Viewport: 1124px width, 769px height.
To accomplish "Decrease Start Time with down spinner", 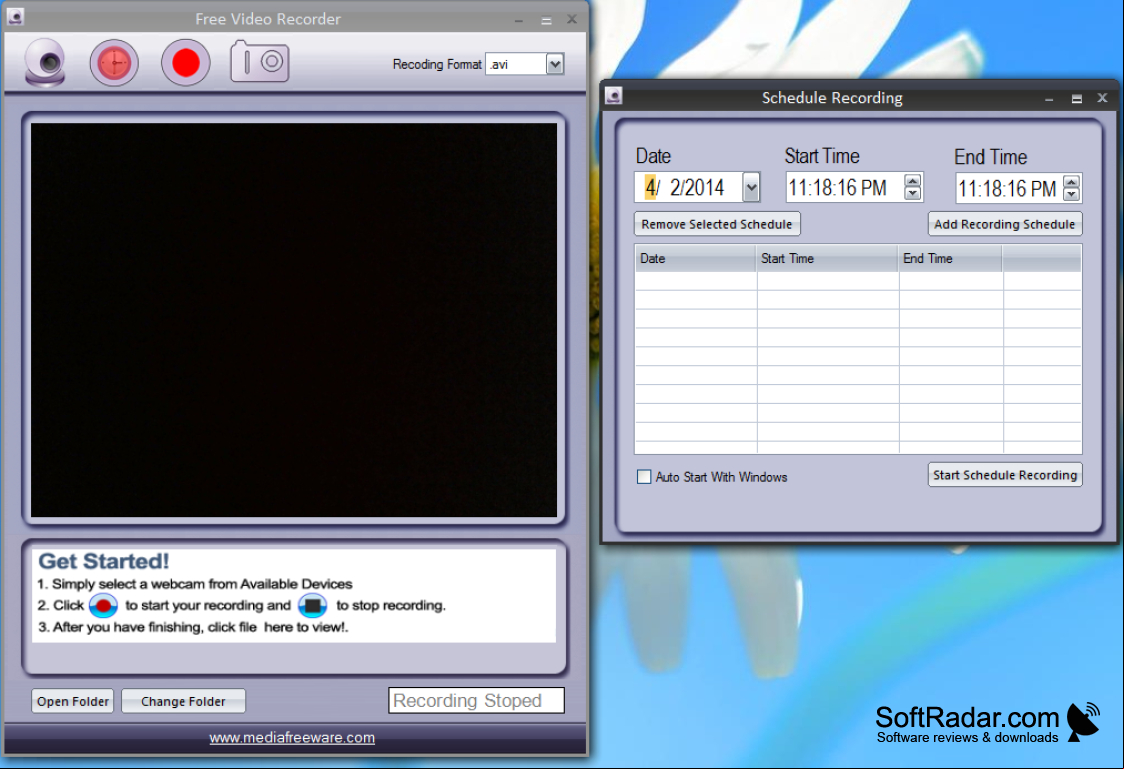I will click(x=913, y=194).
